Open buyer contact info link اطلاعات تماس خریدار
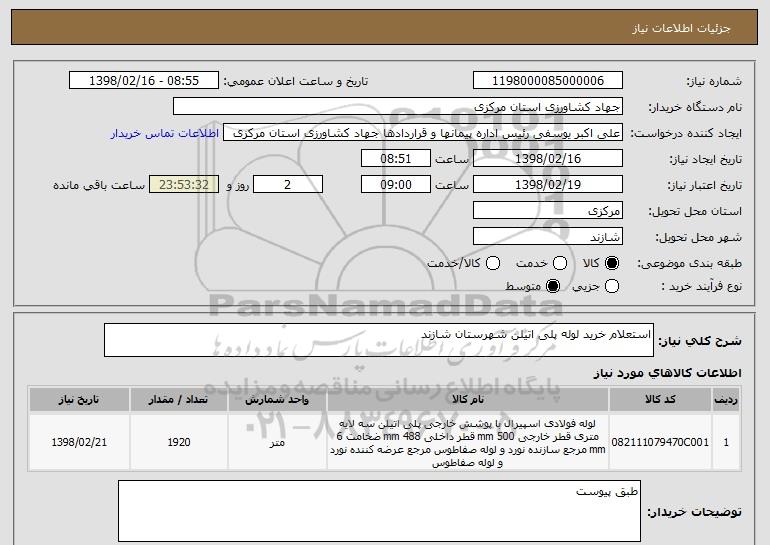The height and width of the screenshot is (545, 770). point(165,133)
